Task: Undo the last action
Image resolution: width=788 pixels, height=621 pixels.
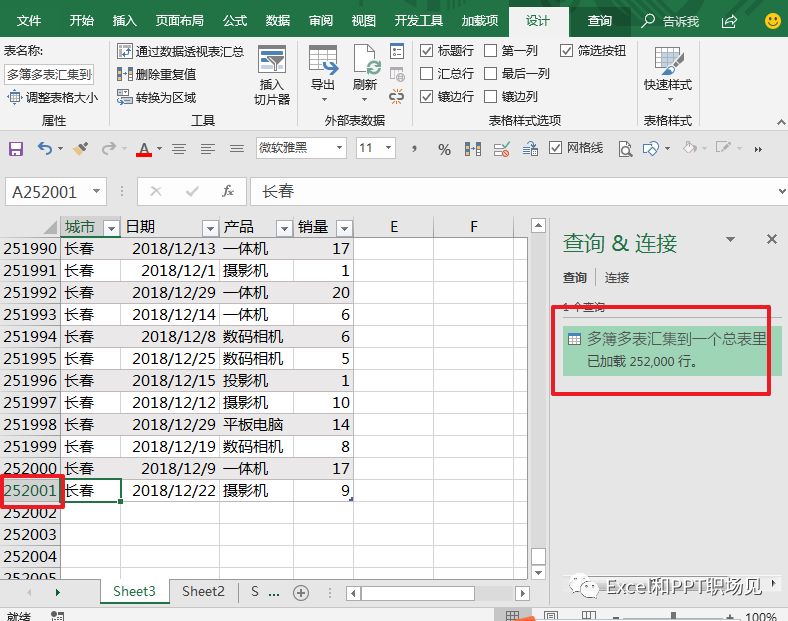Action: coord(45,149)
